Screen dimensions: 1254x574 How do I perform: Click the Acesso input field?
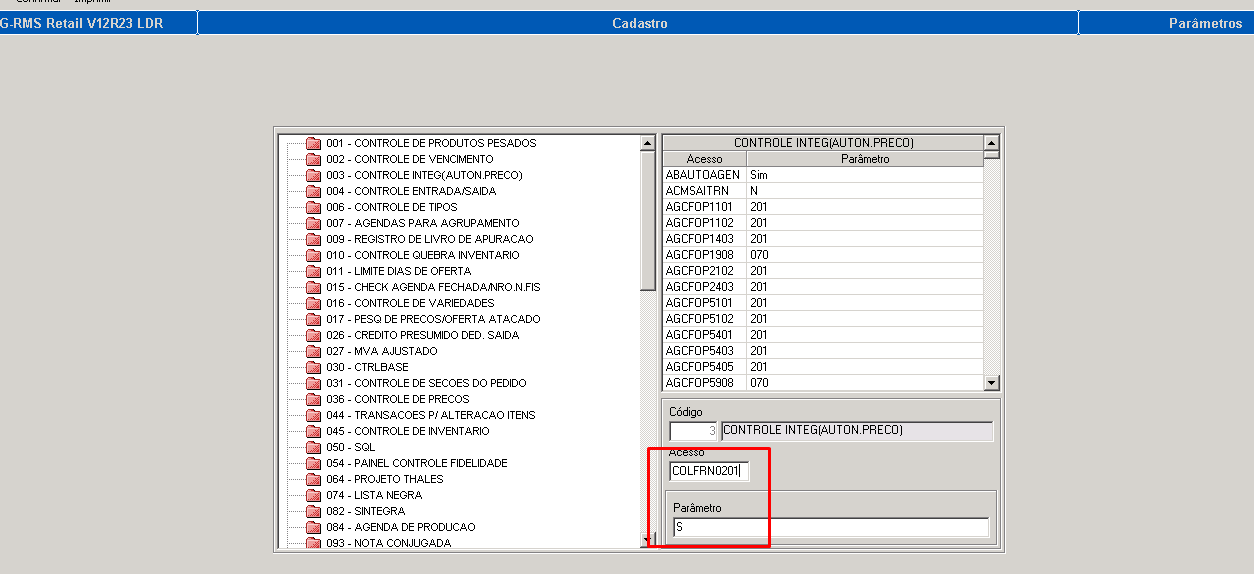pos(709,471)
